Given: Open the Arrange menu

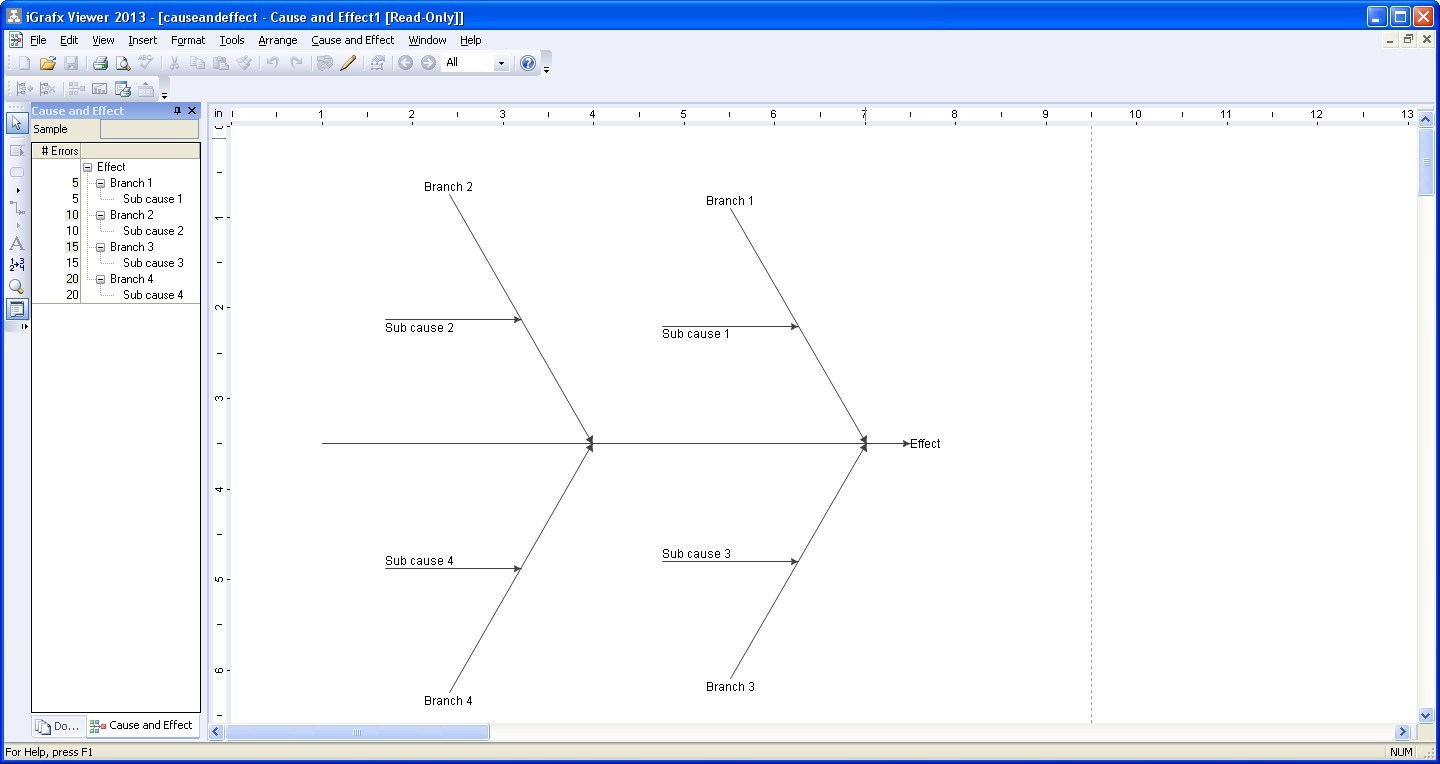Looking at the screenshot, I should pos(277,40).
